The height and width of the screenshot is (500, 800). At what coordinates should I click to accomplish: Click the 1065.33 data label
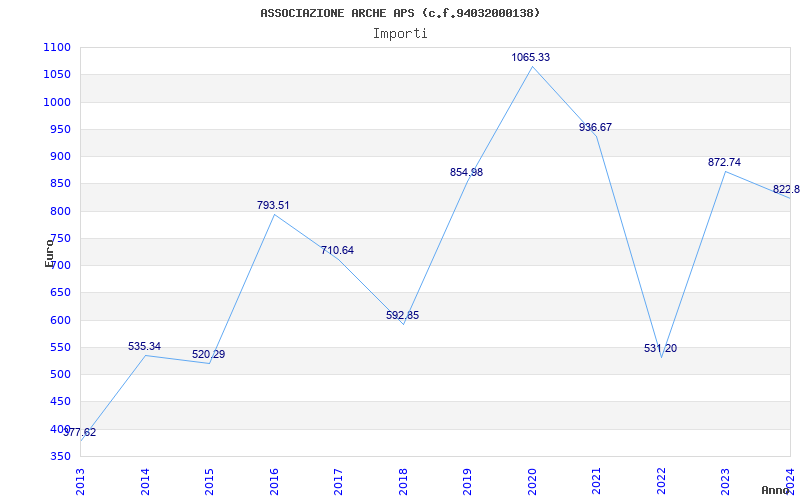[531, 57]
